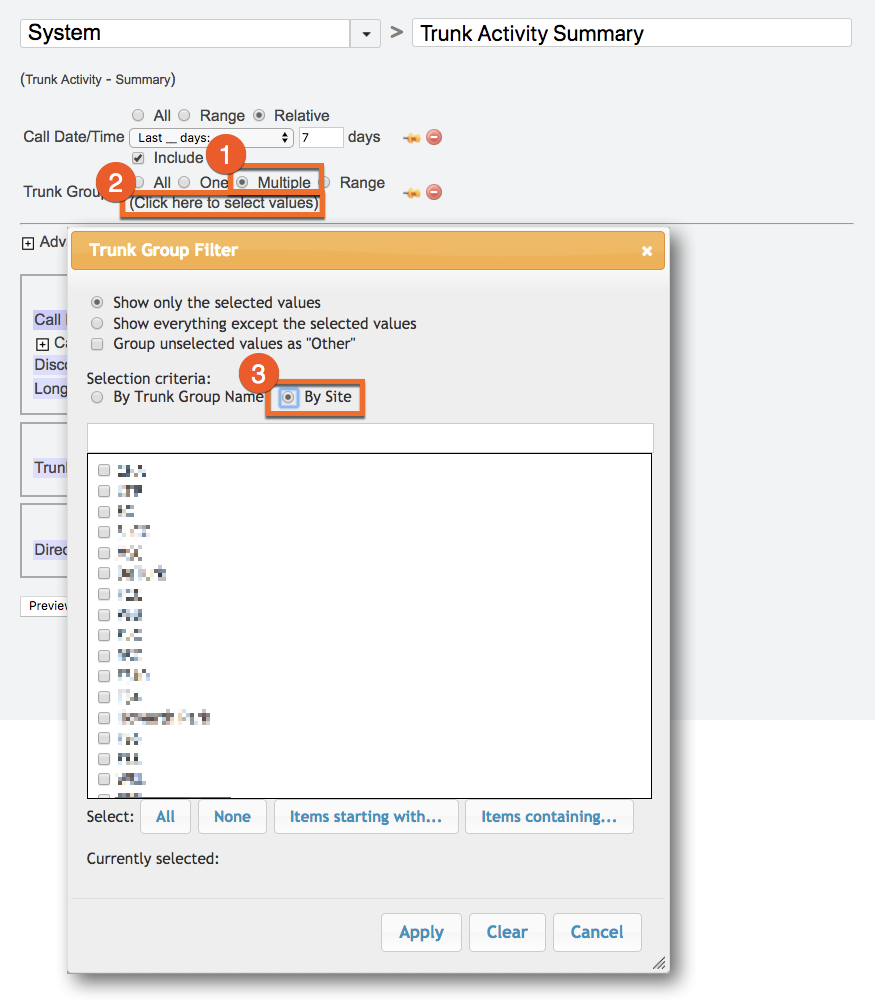The height and width of the screenshot is (1007, 875).
Task: Choose By Site selection criteria
Action: [x=289, y=398]
